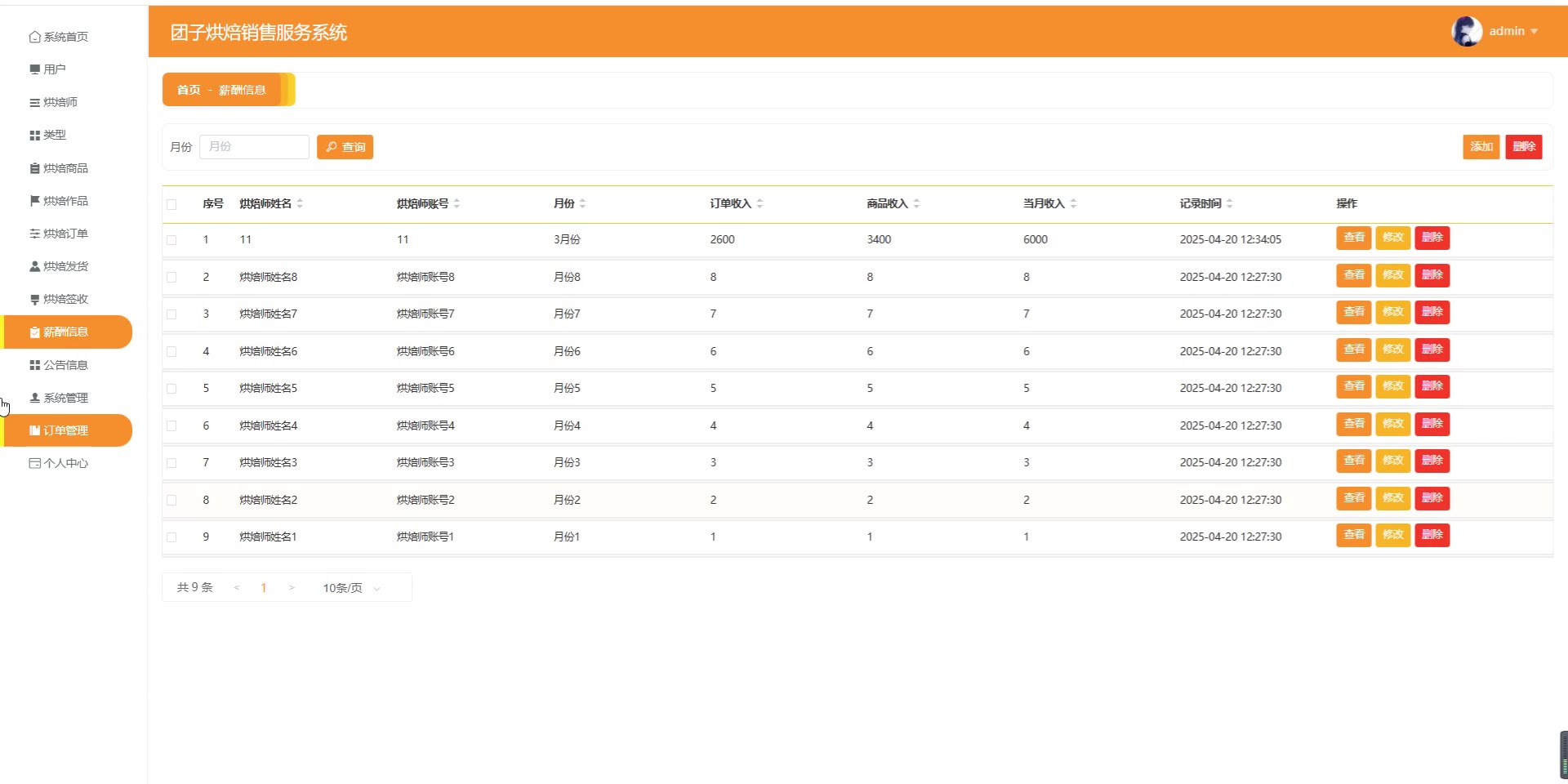The width and height of the screenshot is (1568, 784).
Task: Sort by 订单收入 column
Action: (759, 203)
